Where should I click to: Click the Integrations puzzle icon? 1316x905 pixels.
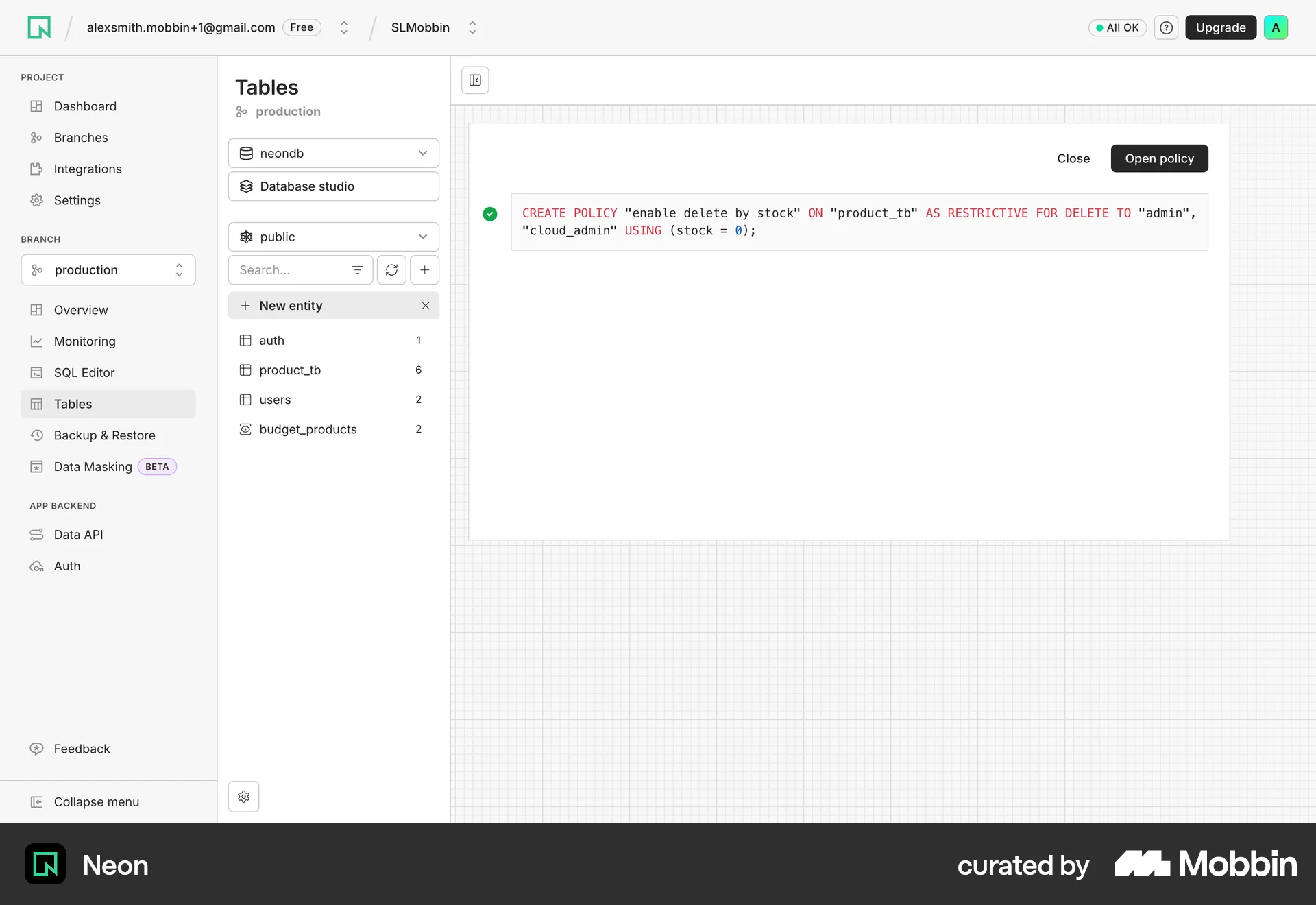tap(36, 169)
